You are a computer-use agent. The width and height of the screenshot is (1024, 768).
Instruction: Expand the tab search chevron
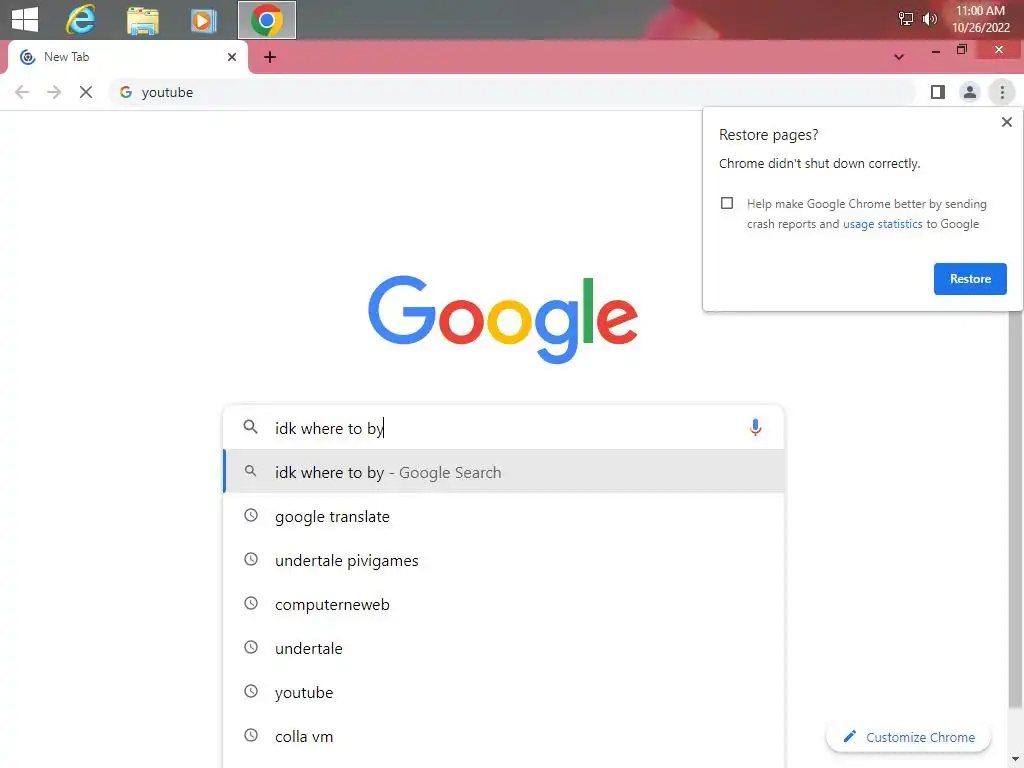[899, 57]
